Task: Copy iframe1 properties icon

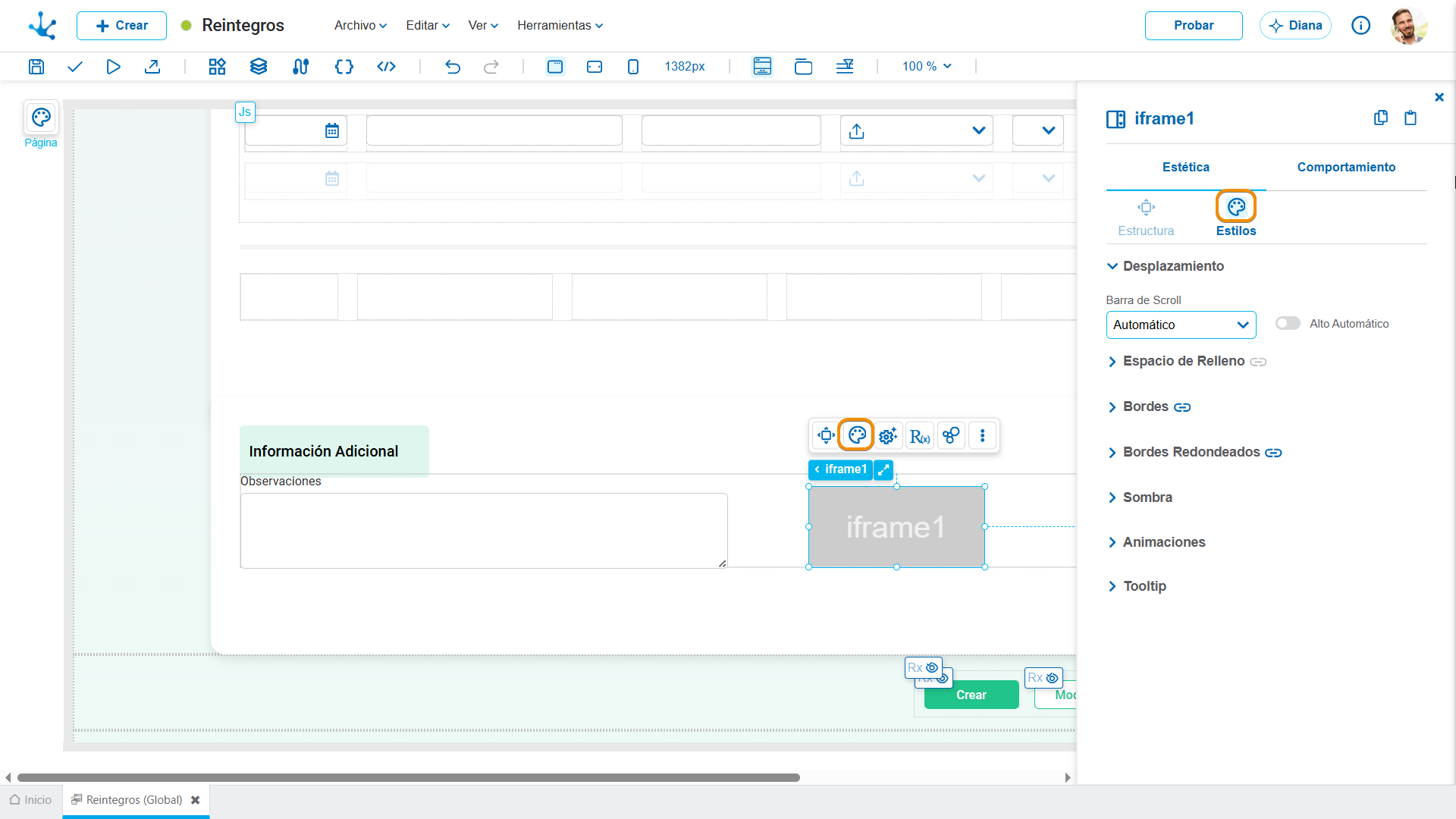Action: [x=1381, y=118]
